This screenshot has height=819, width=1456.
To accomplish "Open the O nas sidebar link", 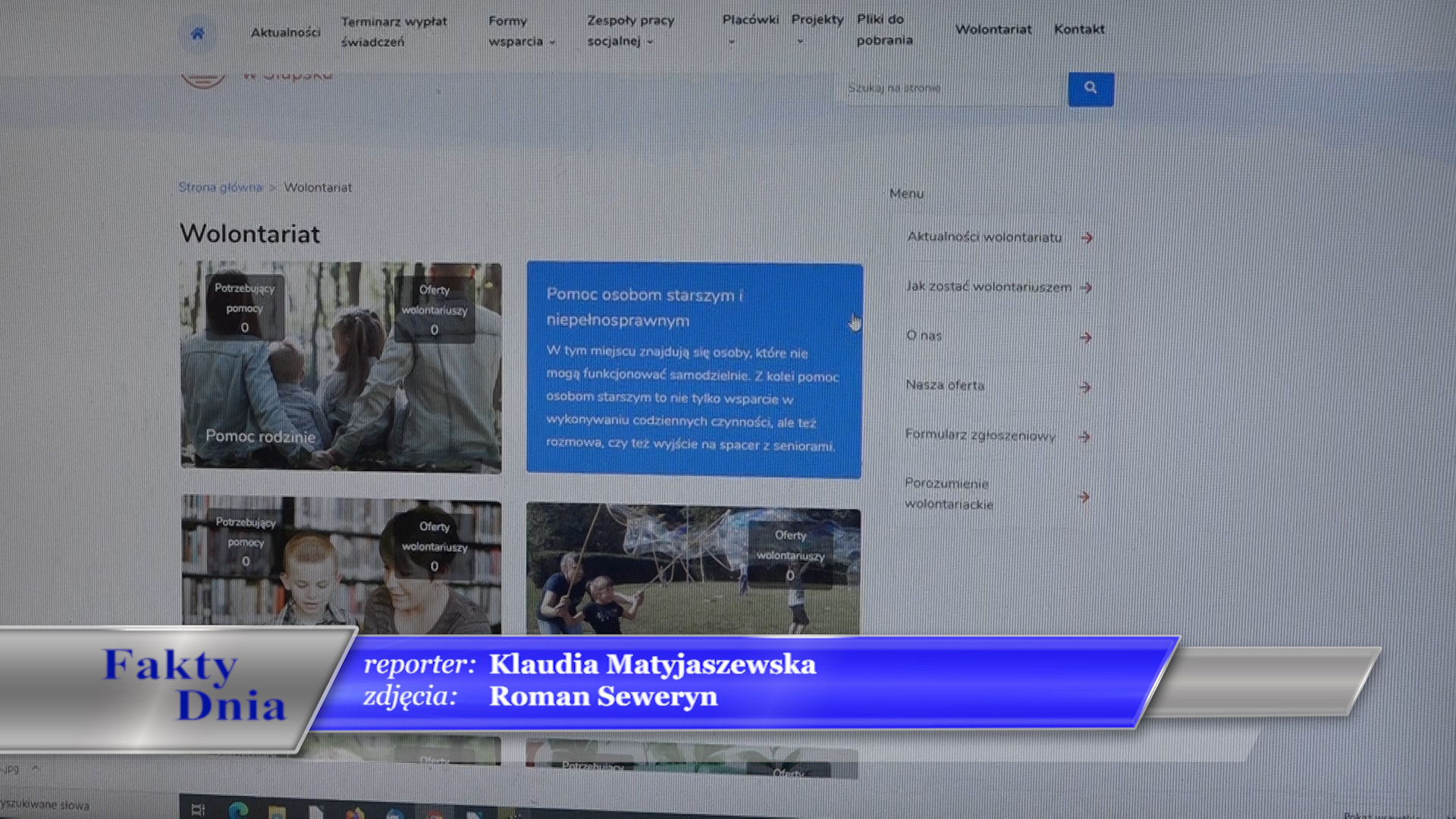I will coord(924,335).
